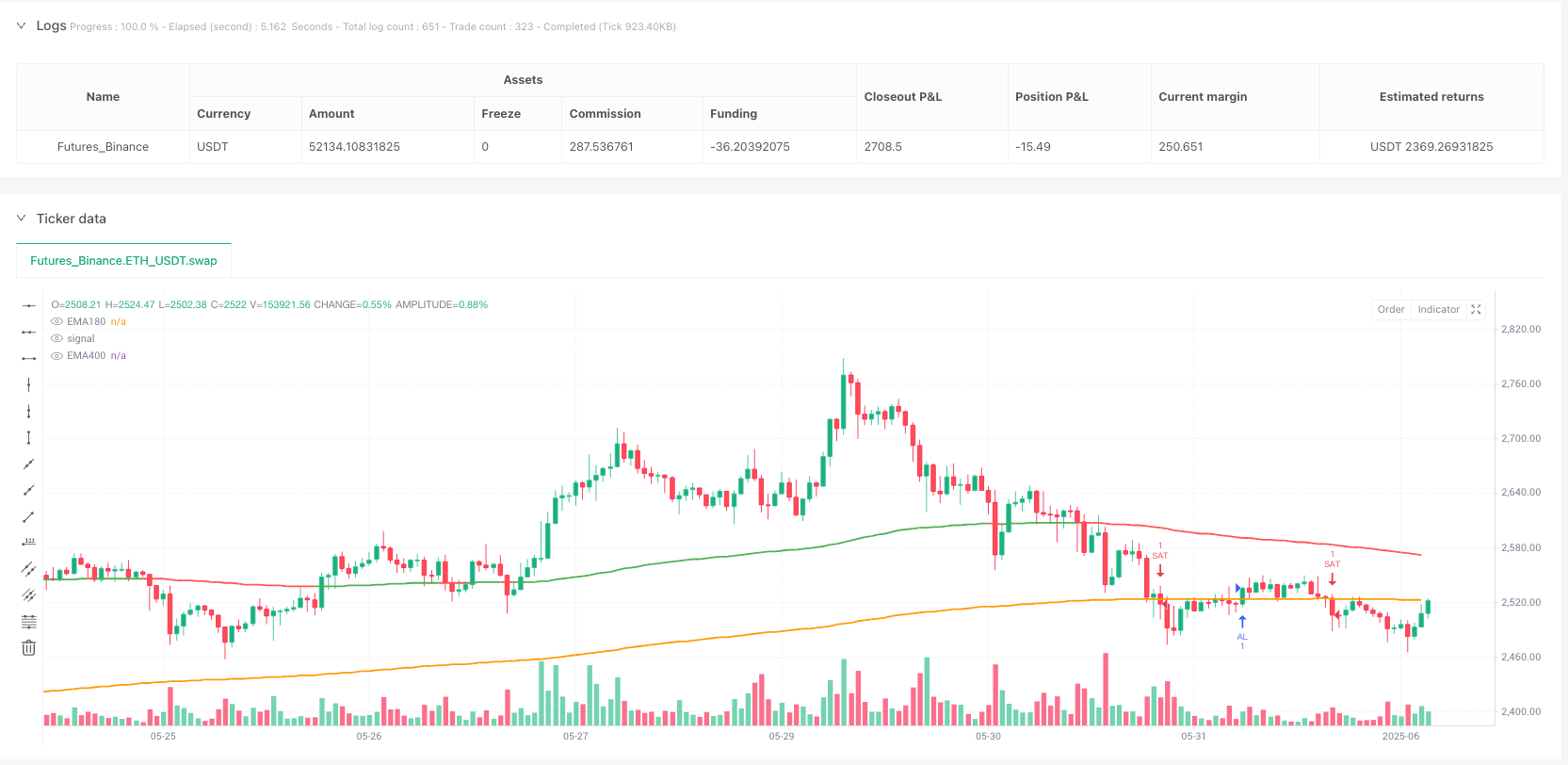Toggle the chart fullscreen icon
Screen dimensions: 1568x765
(x=1476, y=309)
